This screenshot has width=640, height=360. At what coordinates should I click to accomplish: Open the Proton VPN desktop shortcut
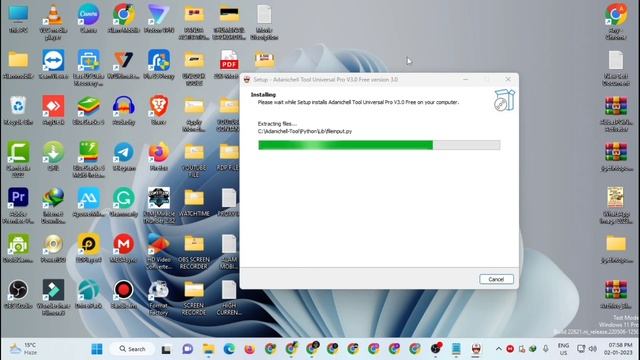click(159, 19)
